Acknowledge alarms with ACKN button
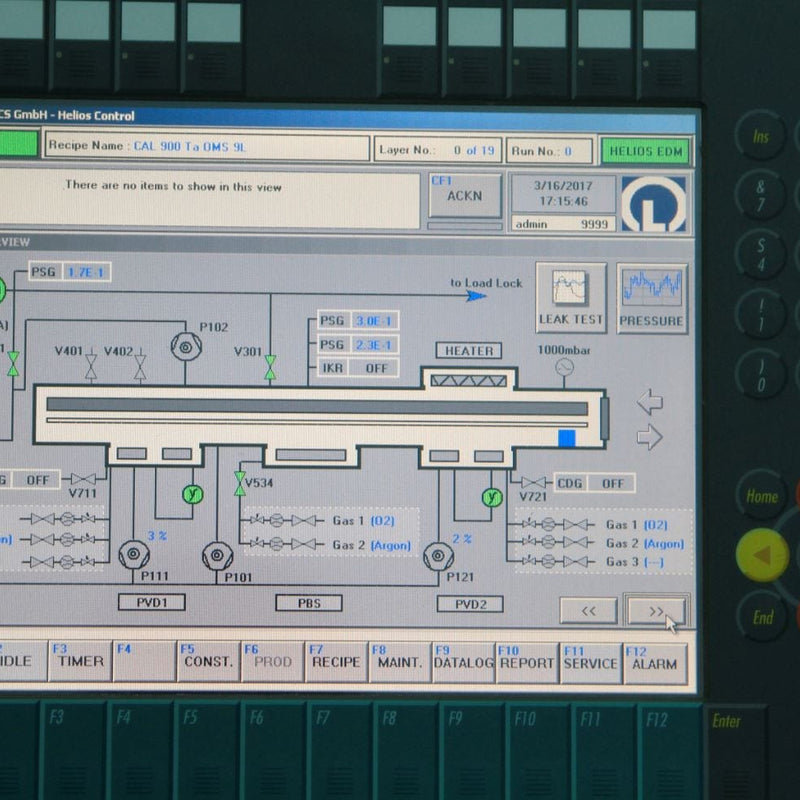 coord(464,196)
